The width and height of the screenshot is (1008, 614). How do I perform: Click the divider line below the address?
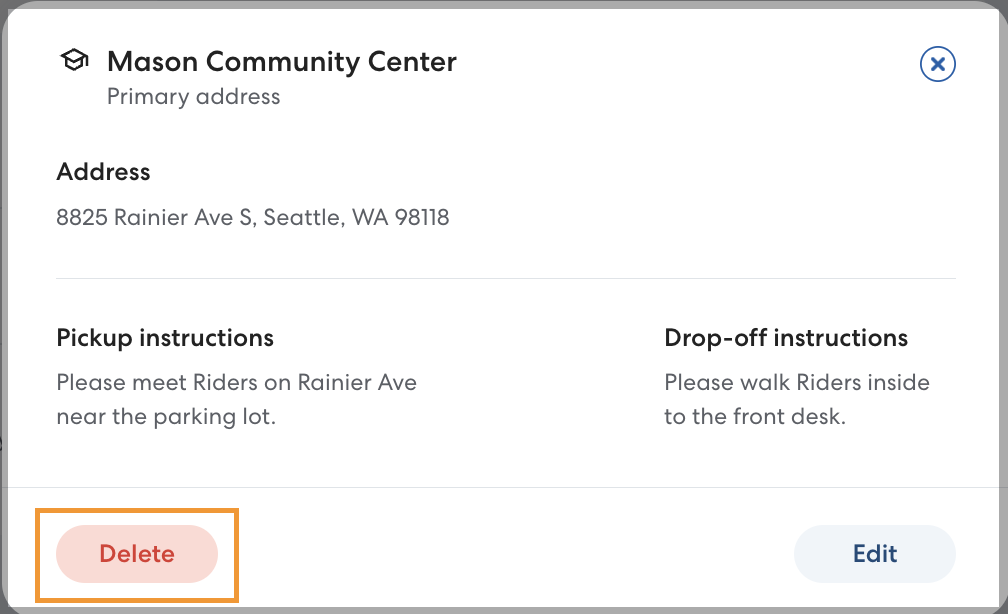click(505, 278)
